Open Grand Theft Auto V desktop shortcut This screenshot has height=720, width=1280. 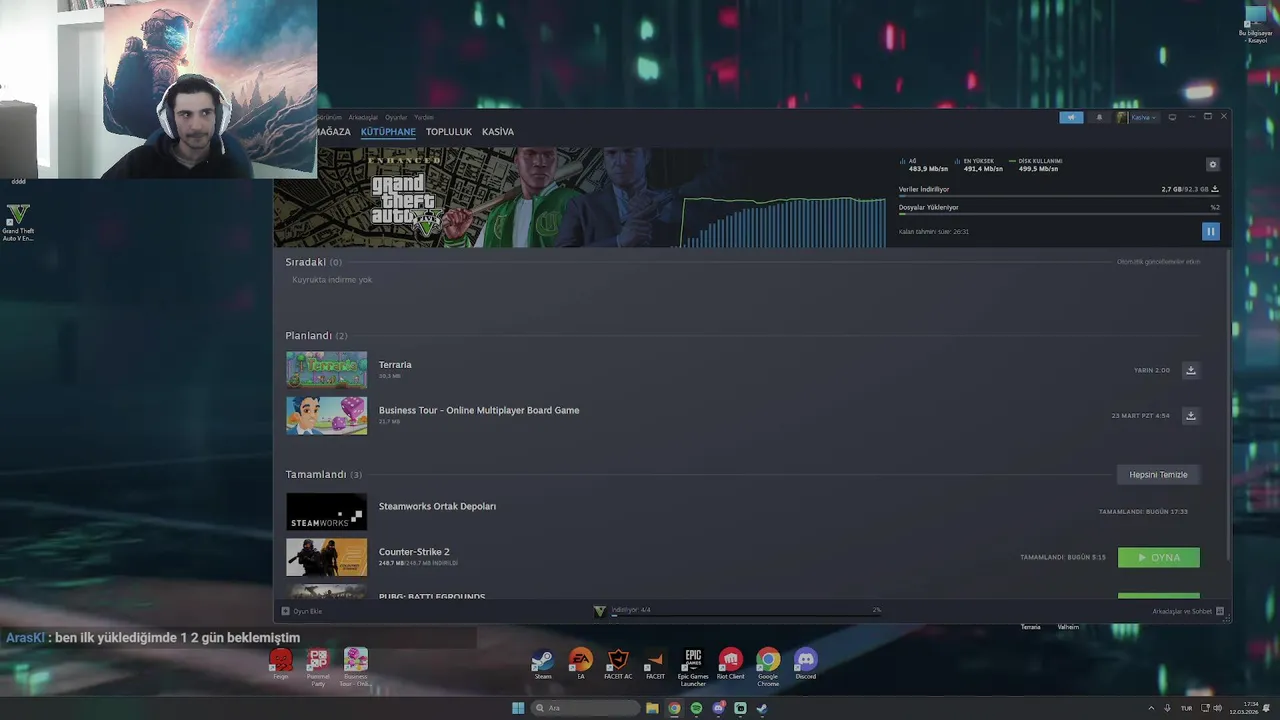[x=18, y=222]
